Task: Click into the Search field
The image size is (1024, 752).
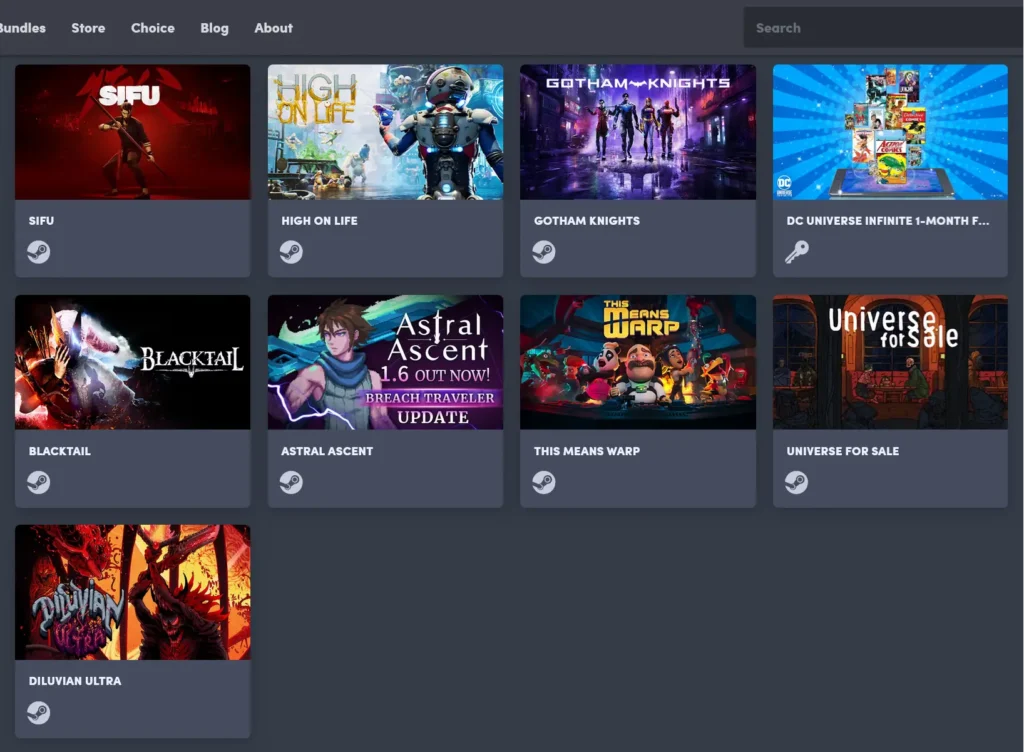Action: pos(884,28)
